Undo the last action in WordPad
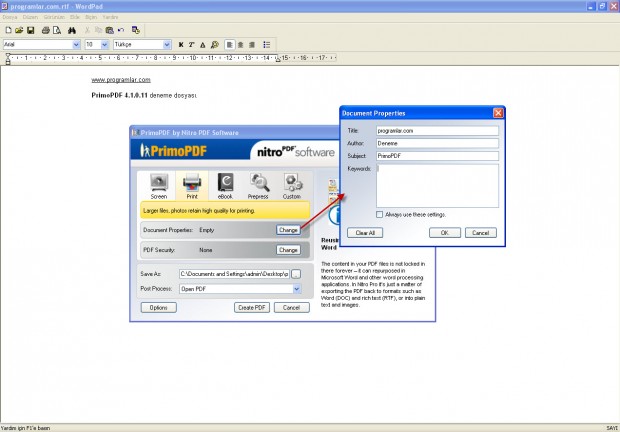This screenshot has width=620, height=432. click(x=121, y=30)
